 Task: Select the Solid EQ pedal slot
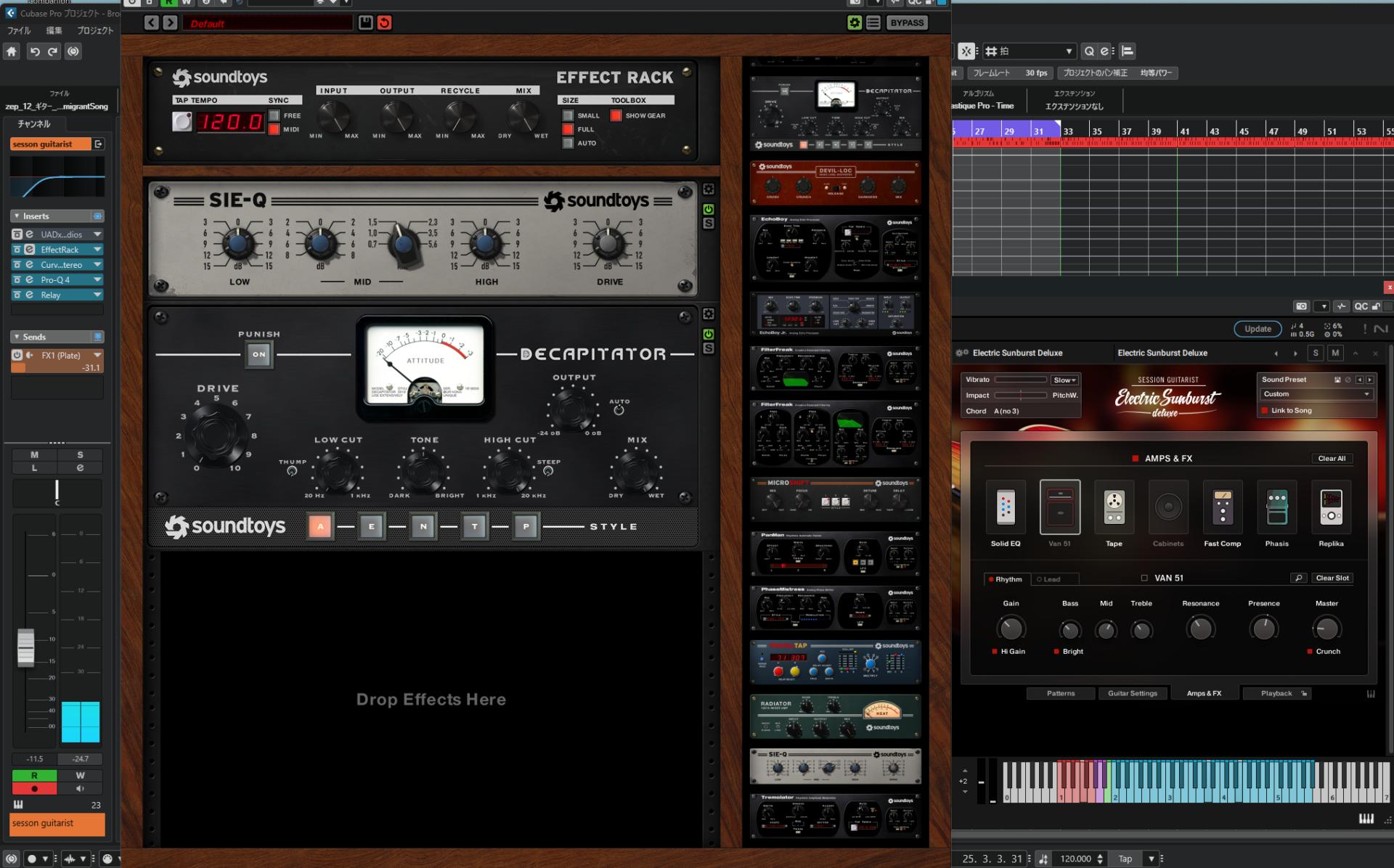(x=1006, y=507)
